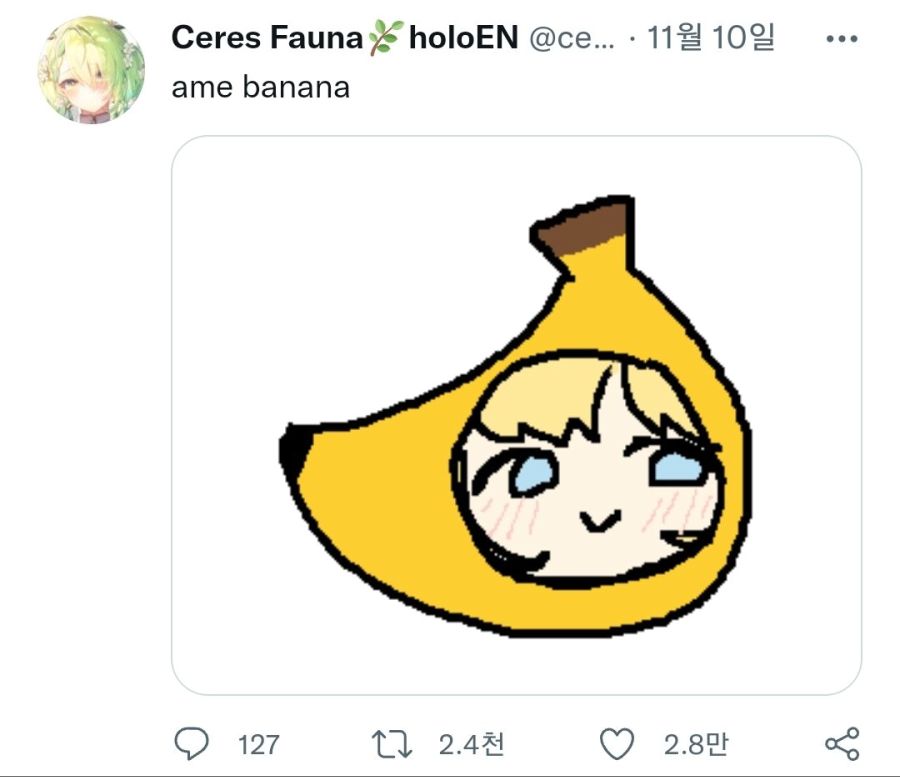Click the "ame banana" tweet text
The height and width of the screenshot is (777, 900).
pyautogui.click(x=260, y=87)
